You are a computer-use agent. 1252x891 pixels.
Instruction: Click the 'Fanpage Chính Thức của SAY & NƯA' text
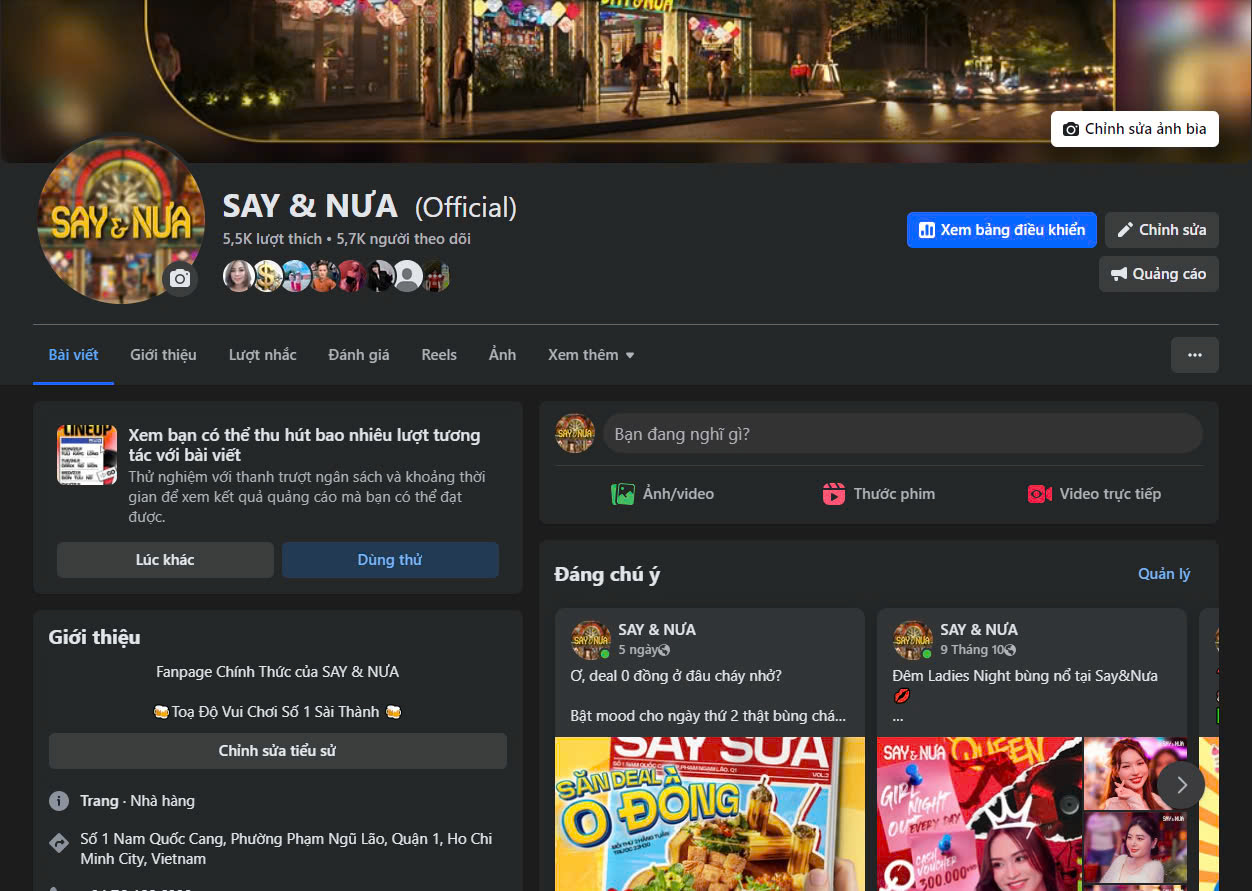tap(278, 672)
